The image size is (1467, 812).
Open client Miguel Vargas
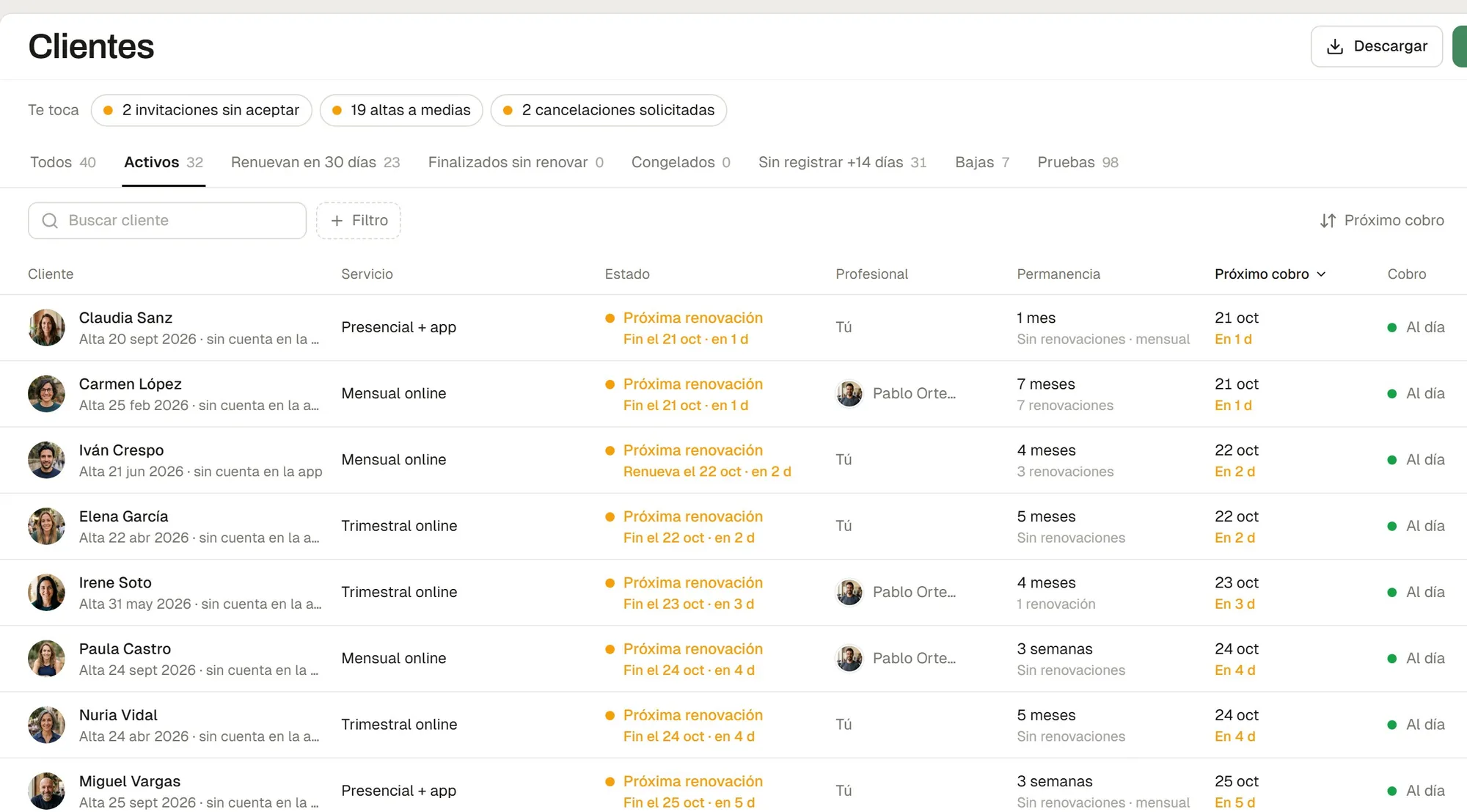[x=130, y=782]
